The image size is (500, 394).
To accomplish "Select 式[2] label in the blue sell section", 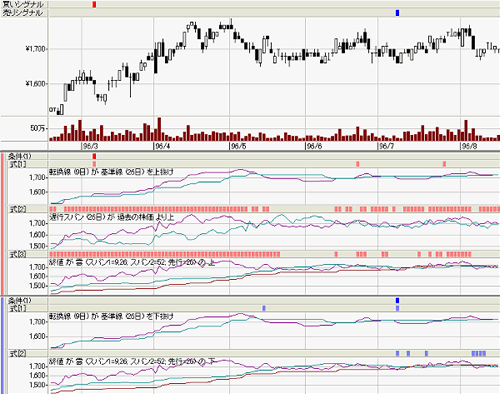I will coord(18,353).
